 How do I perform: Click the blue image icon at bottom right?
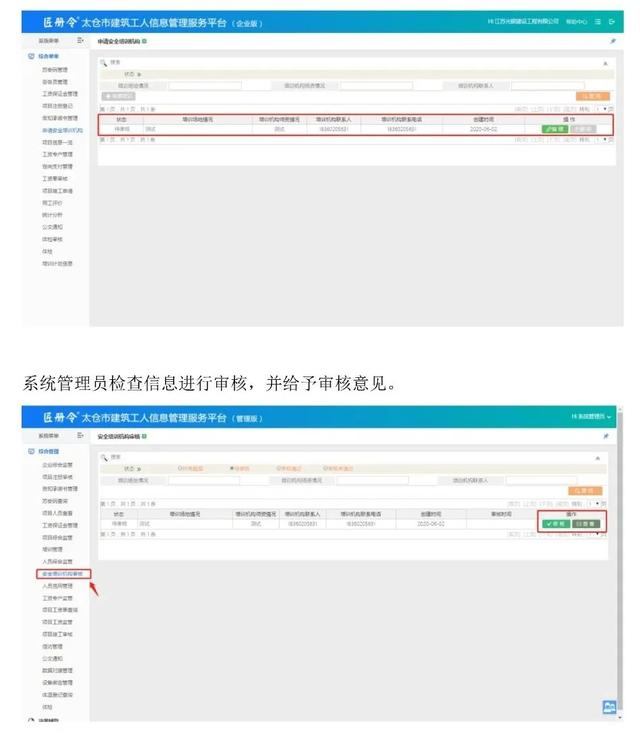point(608,707)
